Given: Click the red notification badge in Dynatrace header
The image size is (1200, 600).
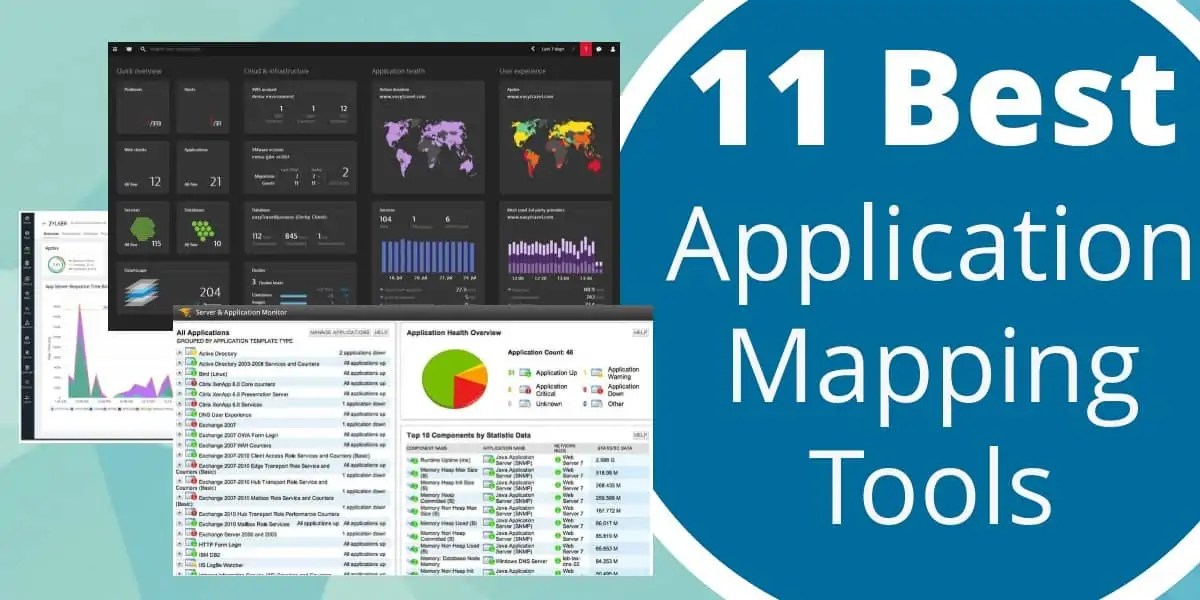Looking at the screenshot, I should 585,47.
